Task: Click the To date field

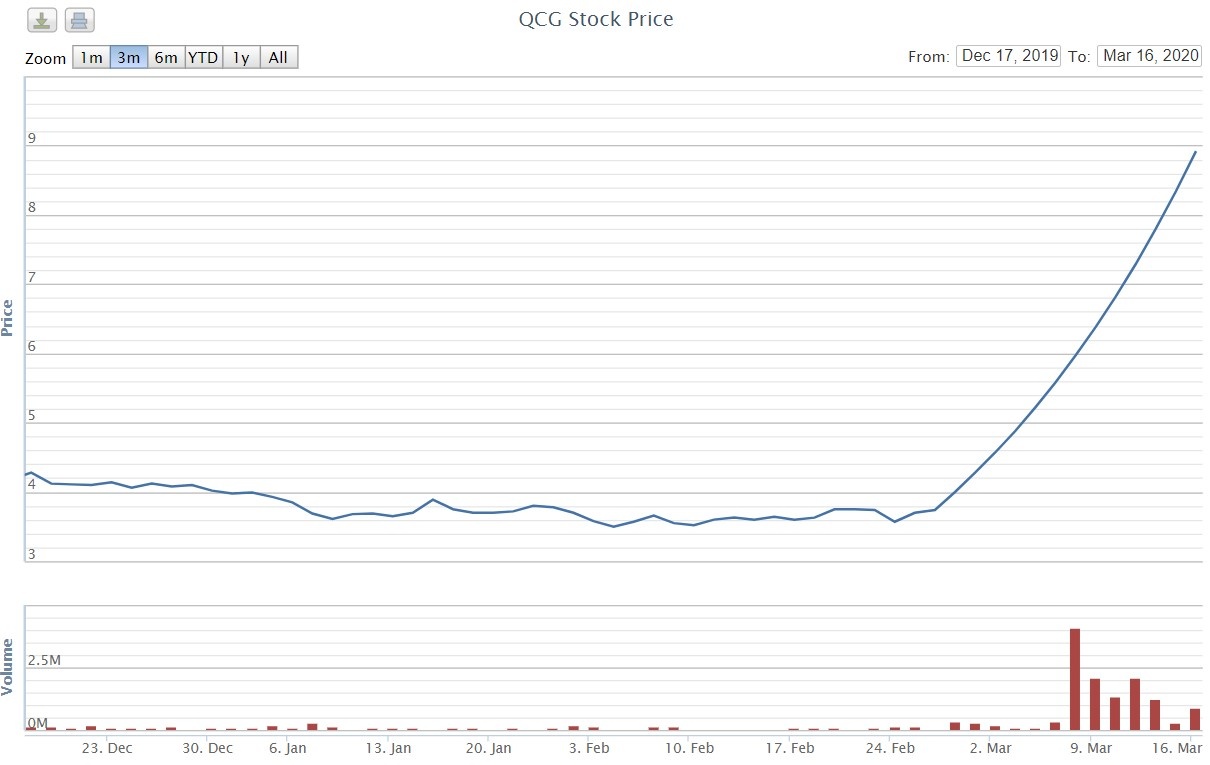Action: pos(1148,56)
